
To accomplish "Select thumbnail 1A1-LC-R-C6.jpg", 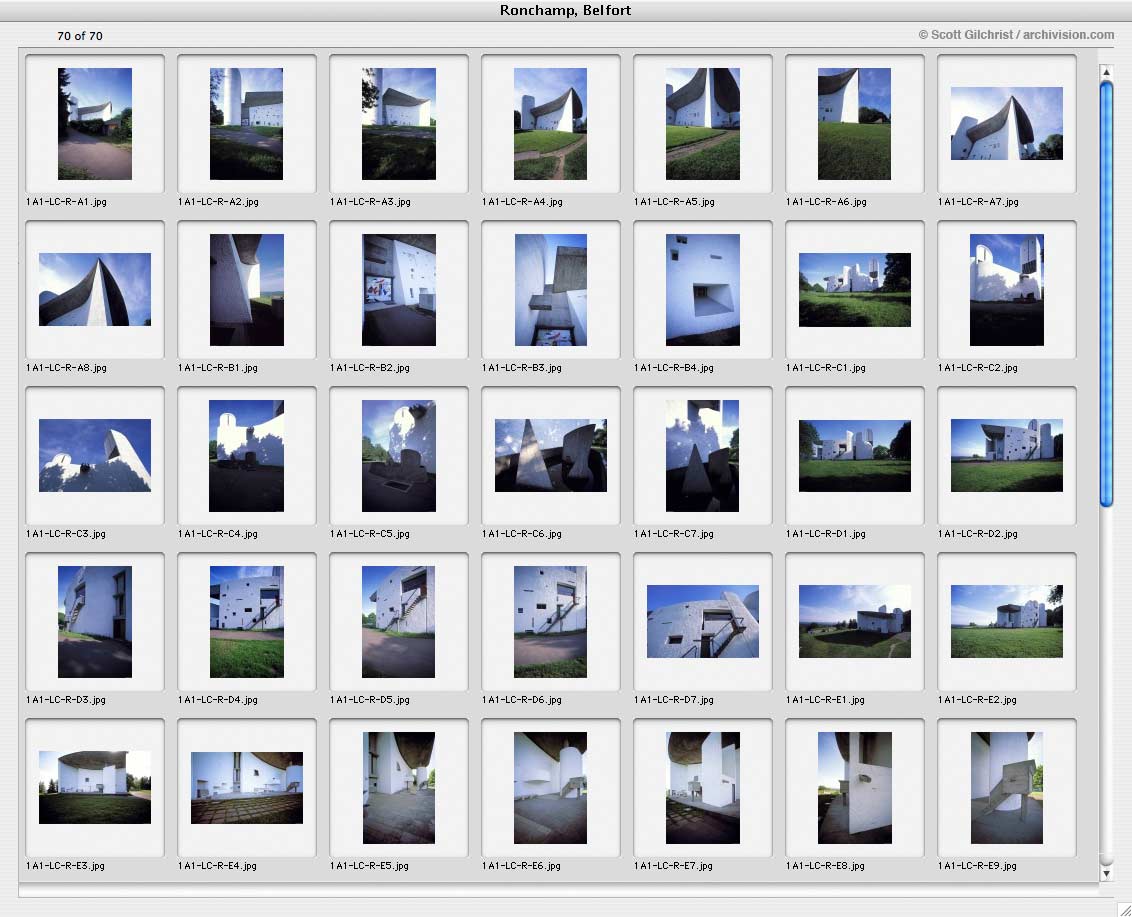I will [551, 456].
